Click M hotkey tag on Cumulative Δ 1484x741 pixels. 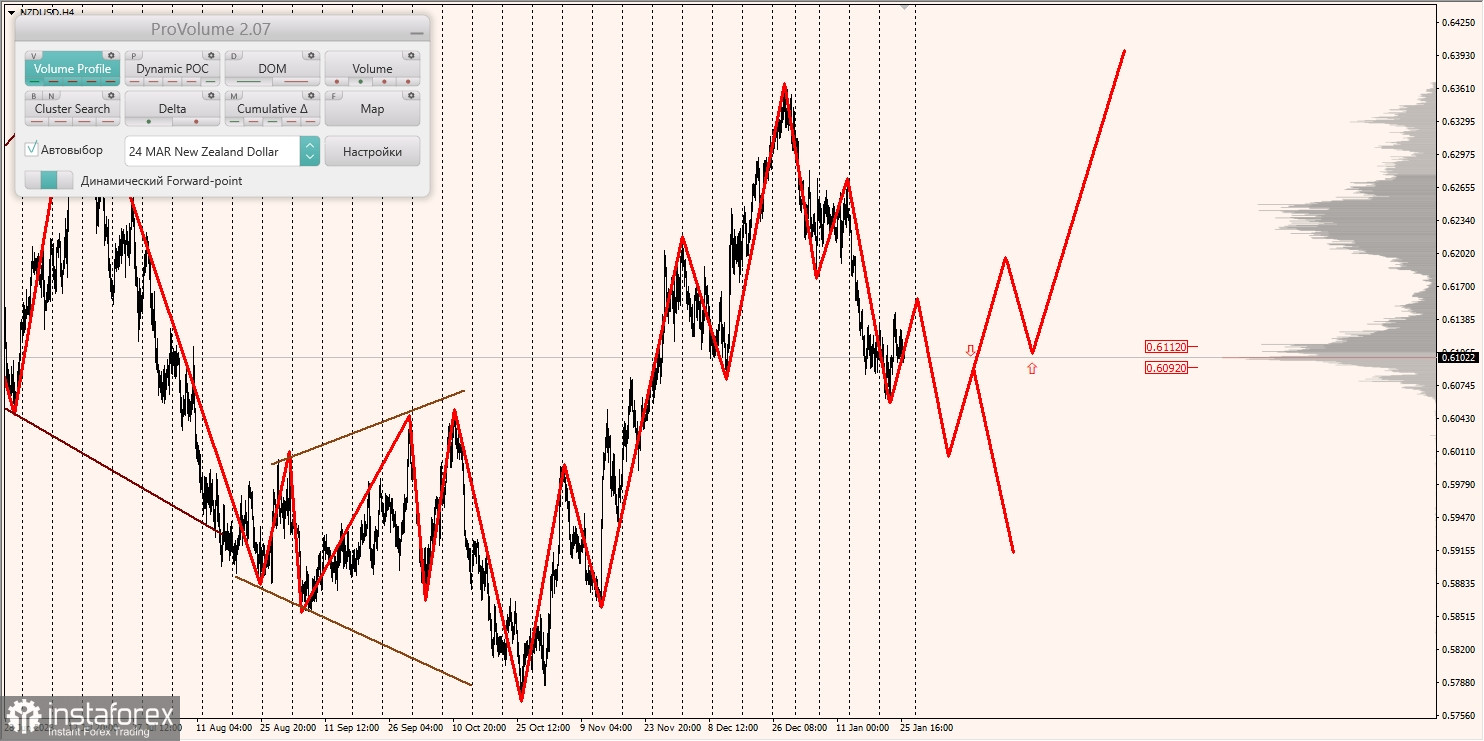234,96
